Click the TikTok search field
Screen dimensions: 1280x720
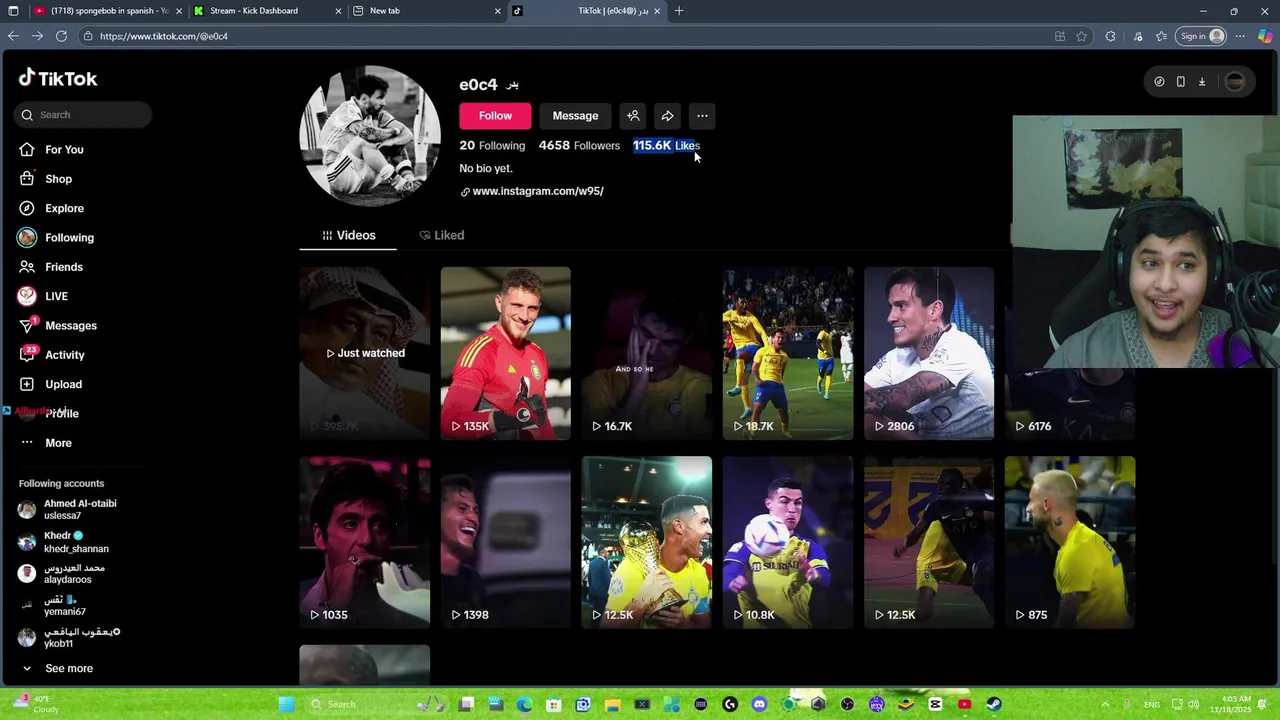[83, 115]
